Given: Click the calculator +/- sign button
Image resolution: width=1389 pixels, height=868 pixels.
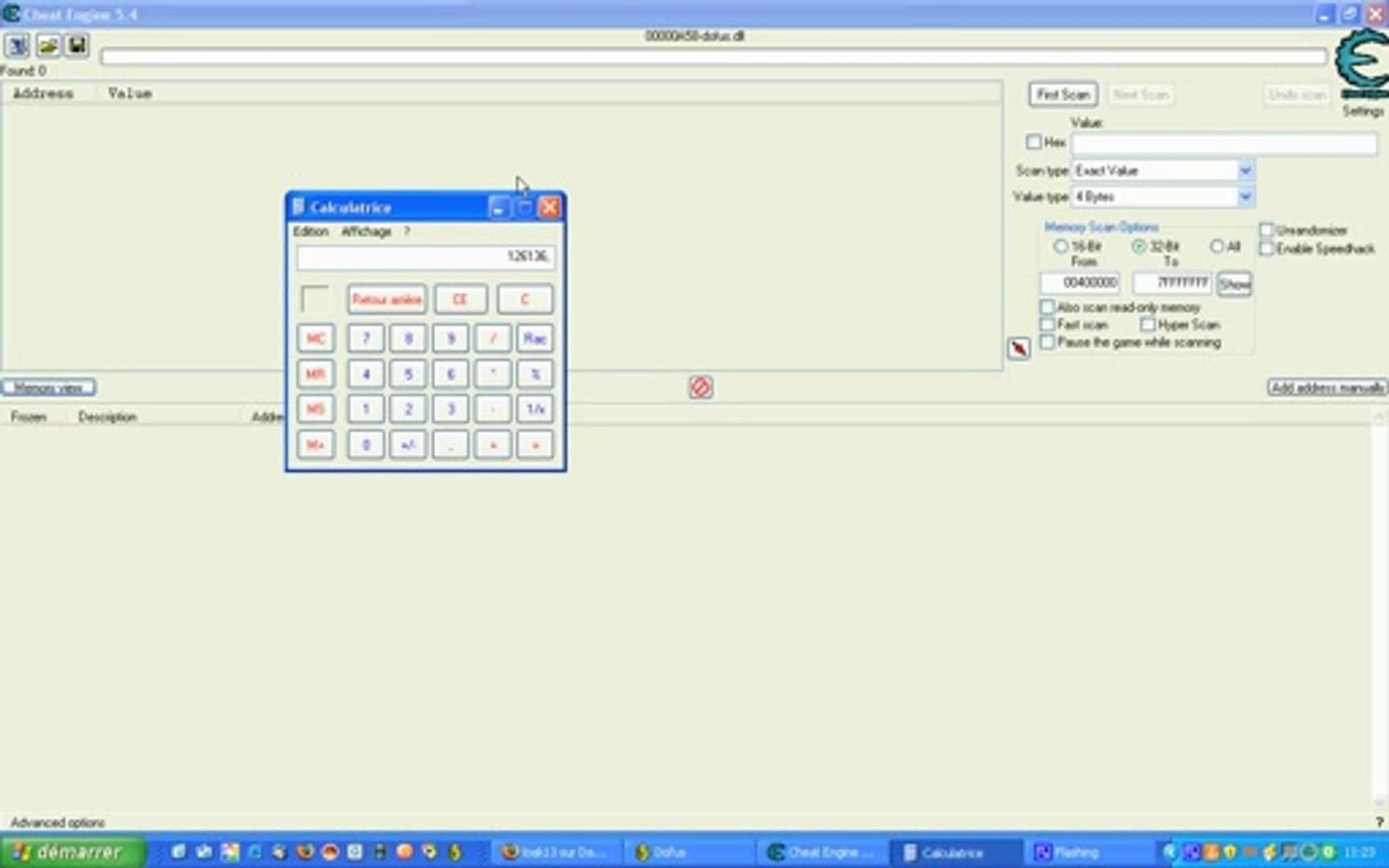Looking at the screenshot, I should [x=408, y=445].
